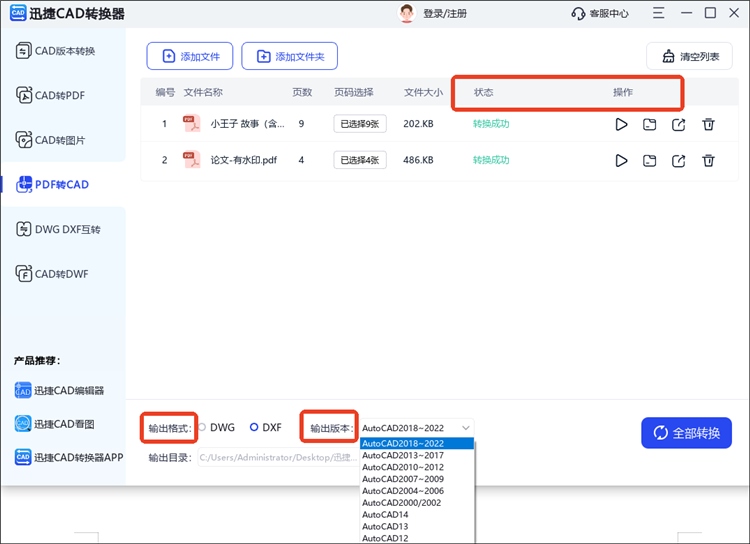Click the 页码选择 column header
This screenshot has width=750, height=544.
pyautogui.click(x=353, y=92)
